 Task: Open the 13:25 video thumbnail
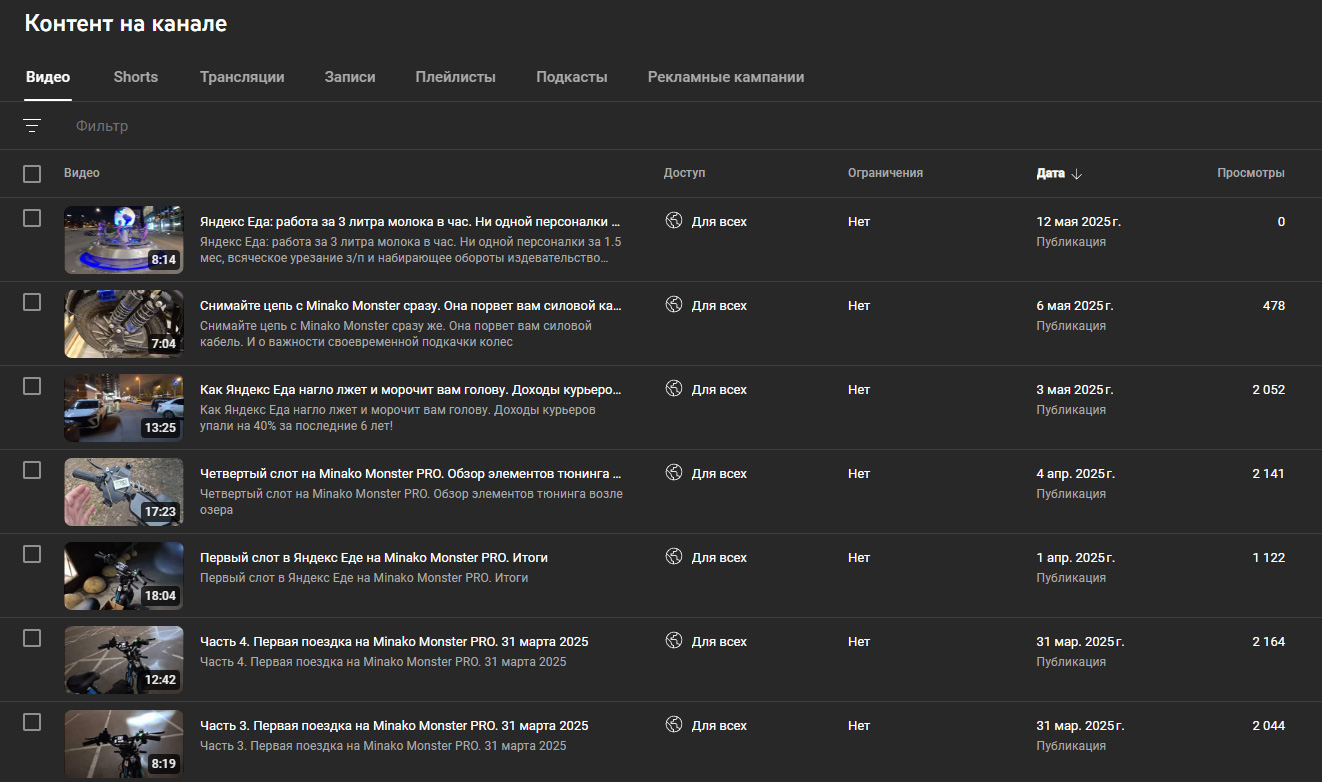tap(124, 408)
